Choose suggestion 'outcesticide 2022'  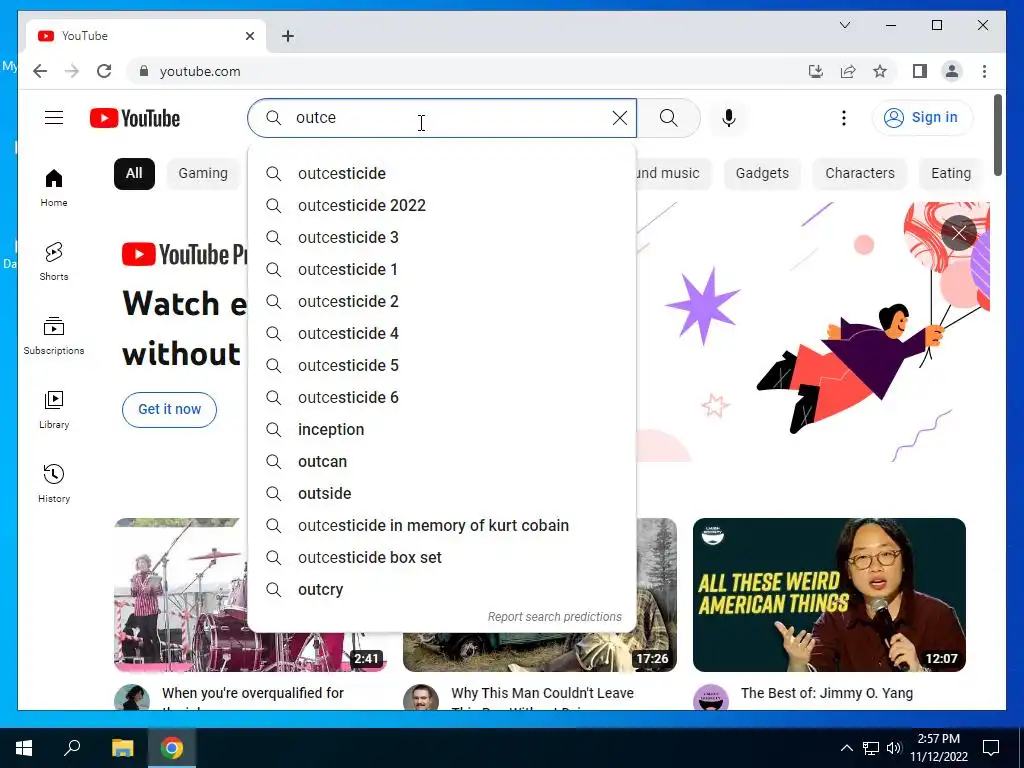pyautogui.click(x=441, y=205)
